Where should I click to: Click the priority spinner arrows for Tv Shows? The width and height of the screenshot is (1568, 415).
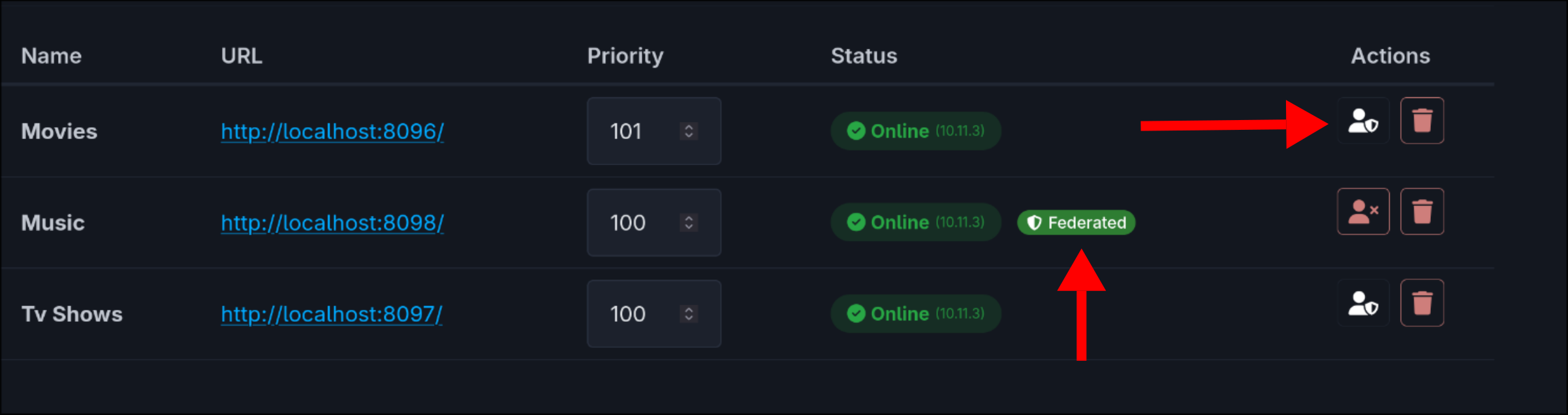[688, 314]
